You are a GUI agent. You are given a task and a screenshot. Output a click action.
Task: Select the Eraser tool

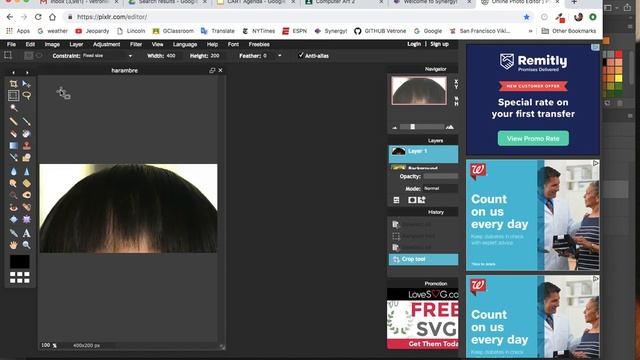(x=13, y=133)
